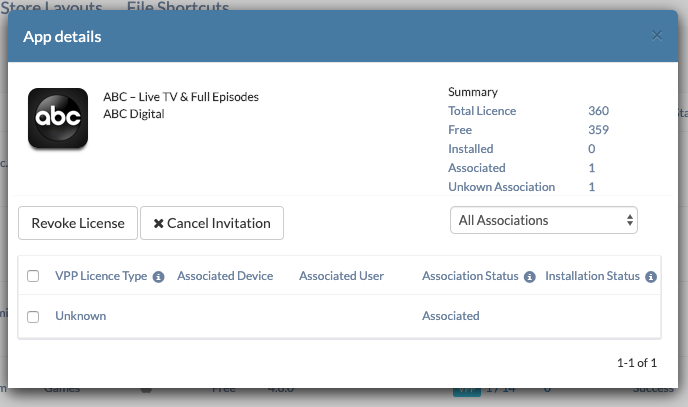Sort by Association Status column

470,276
